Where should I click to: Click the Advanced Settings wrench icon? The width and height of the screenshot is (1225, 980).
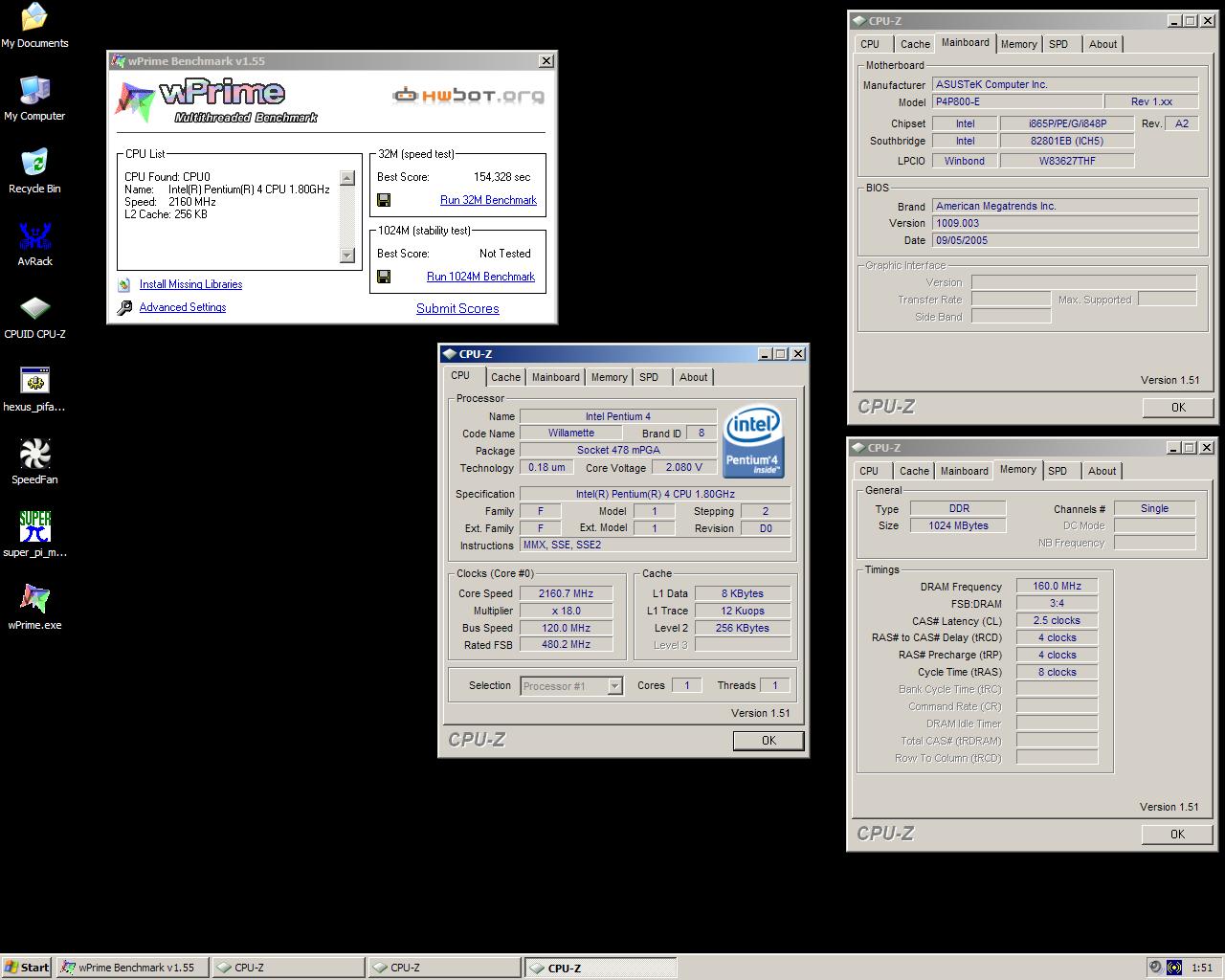124,307
